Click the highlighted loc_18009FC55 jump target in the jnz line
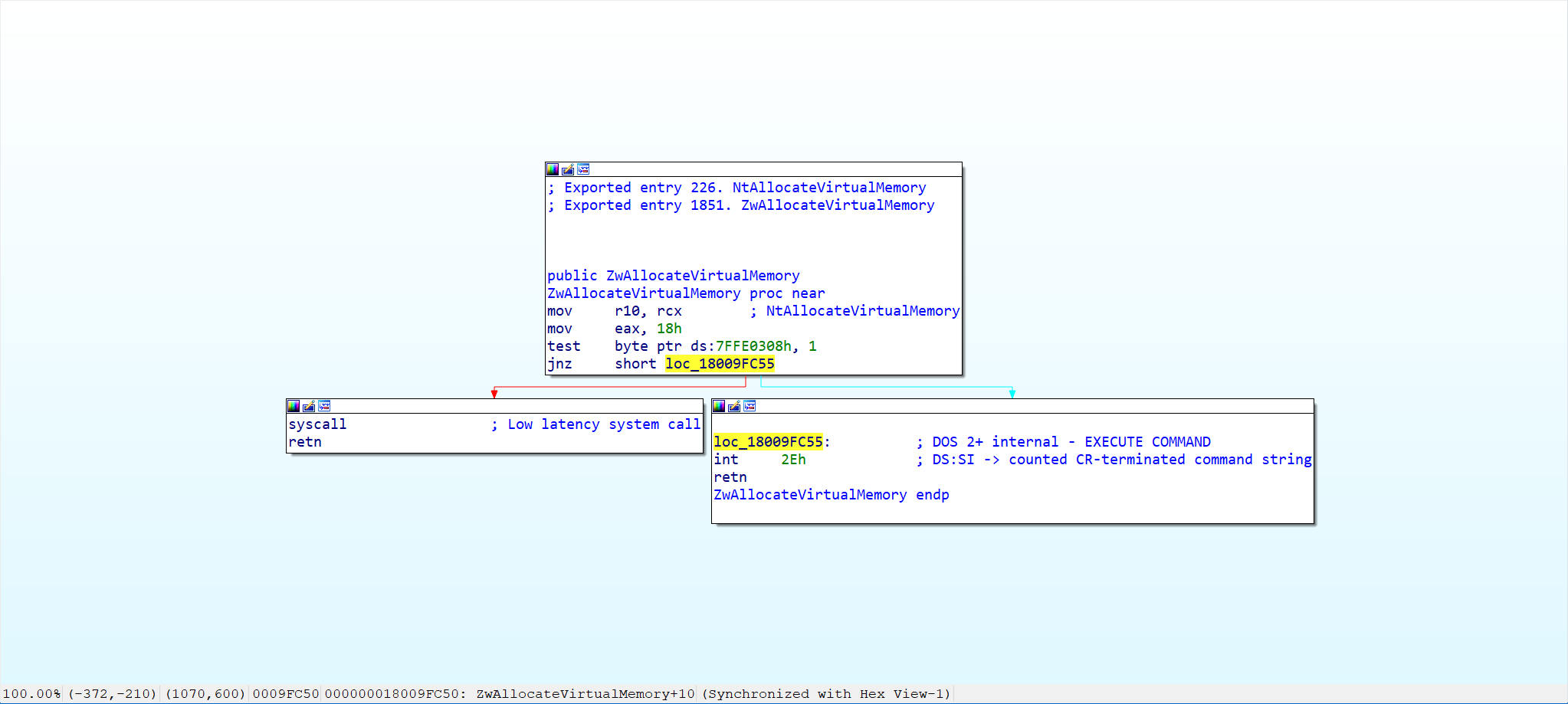Screen dimensions: 1568x704 point(719,364)
